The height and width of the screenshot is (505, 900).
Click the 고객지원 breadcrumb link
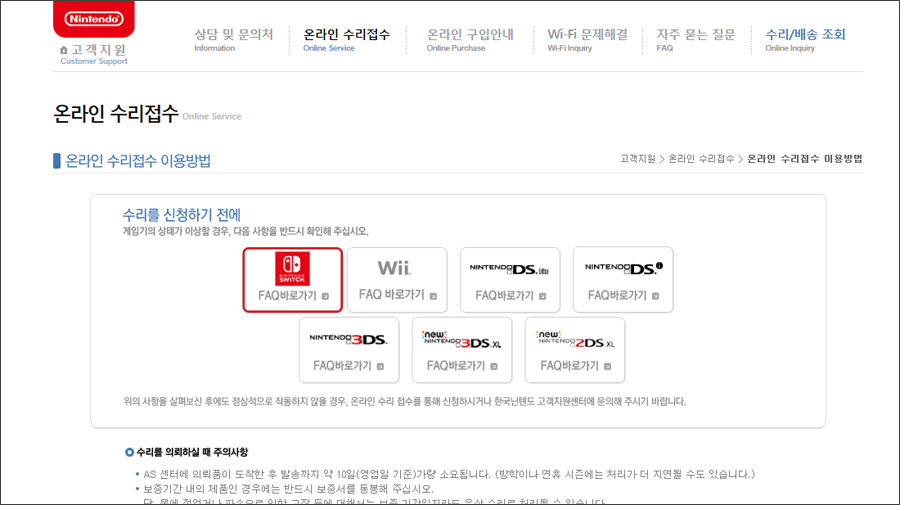638,159
